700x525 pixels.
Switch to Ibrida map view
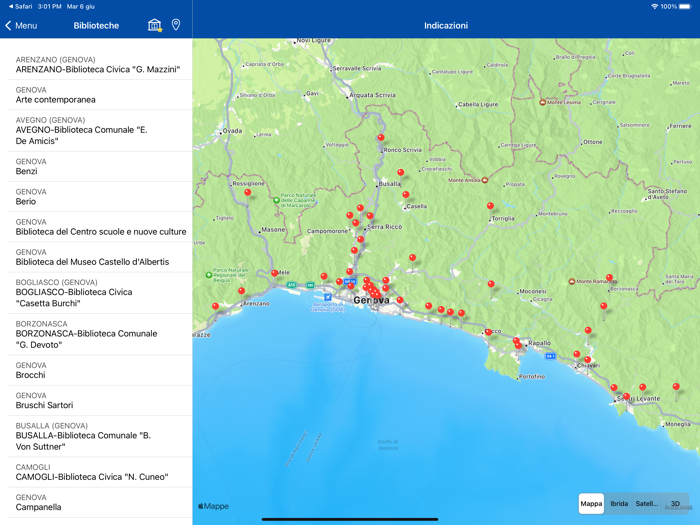tap(619, 504)
